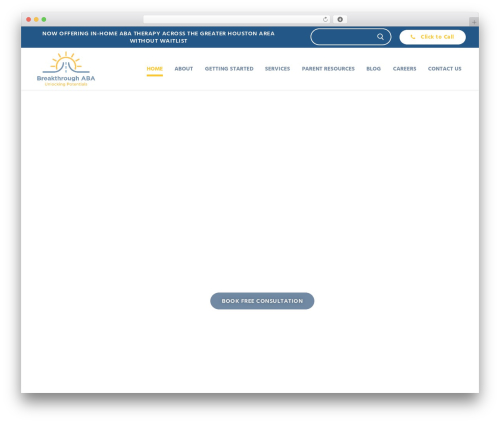Viewport: 500px width, 423px height.
Task: Minimize the window with yellow button
Action: (x=36, y=20)
